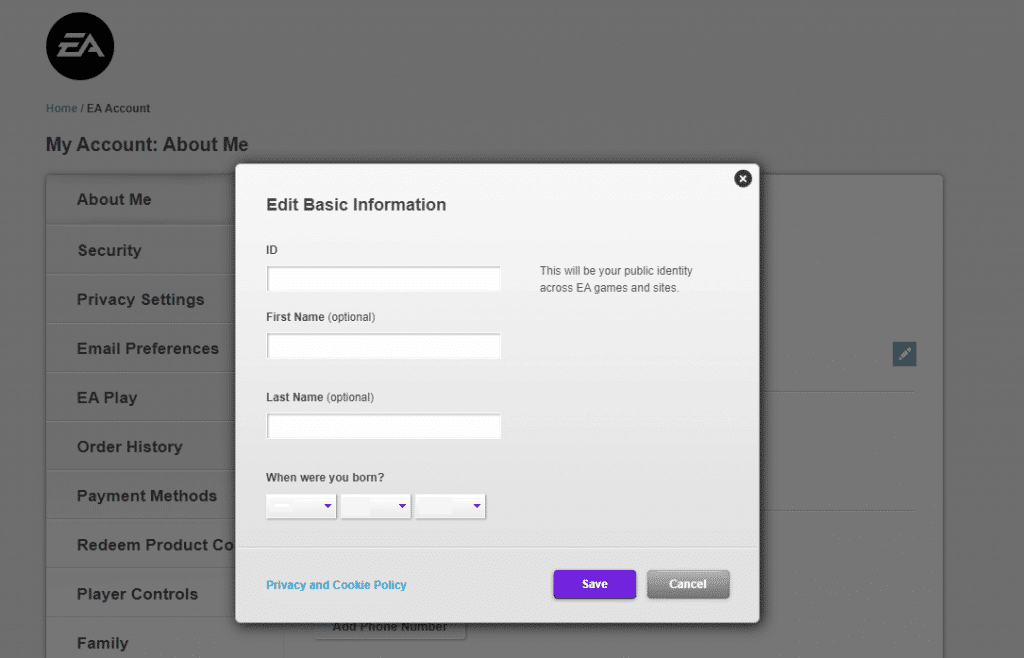Open the Player Controls tab
Image resolution: width=1024 pixels, height=658 pixels.
pos(140,593)
